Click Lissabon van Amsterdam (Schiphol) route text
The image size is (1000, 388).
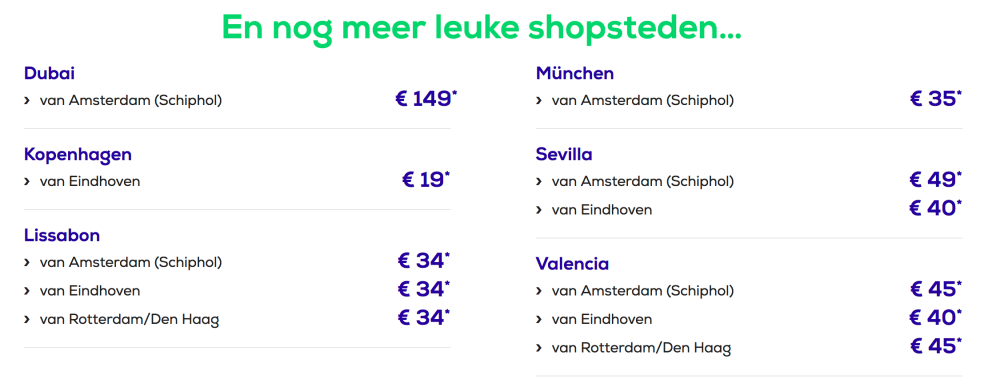131,262
